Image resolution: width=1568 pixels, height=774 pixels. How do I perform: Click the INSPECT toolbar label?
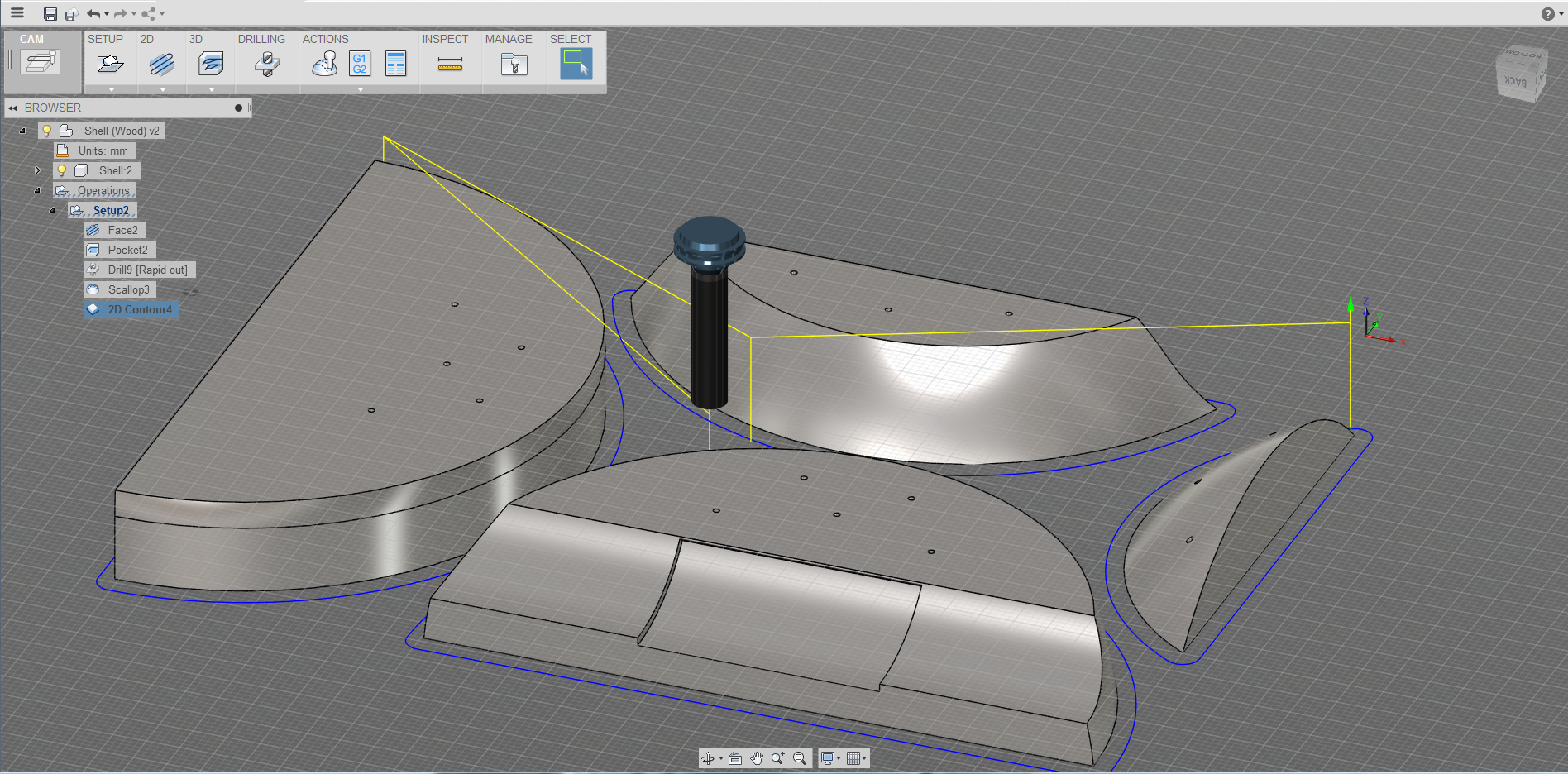pyautogui.click(x=445, y=39)
